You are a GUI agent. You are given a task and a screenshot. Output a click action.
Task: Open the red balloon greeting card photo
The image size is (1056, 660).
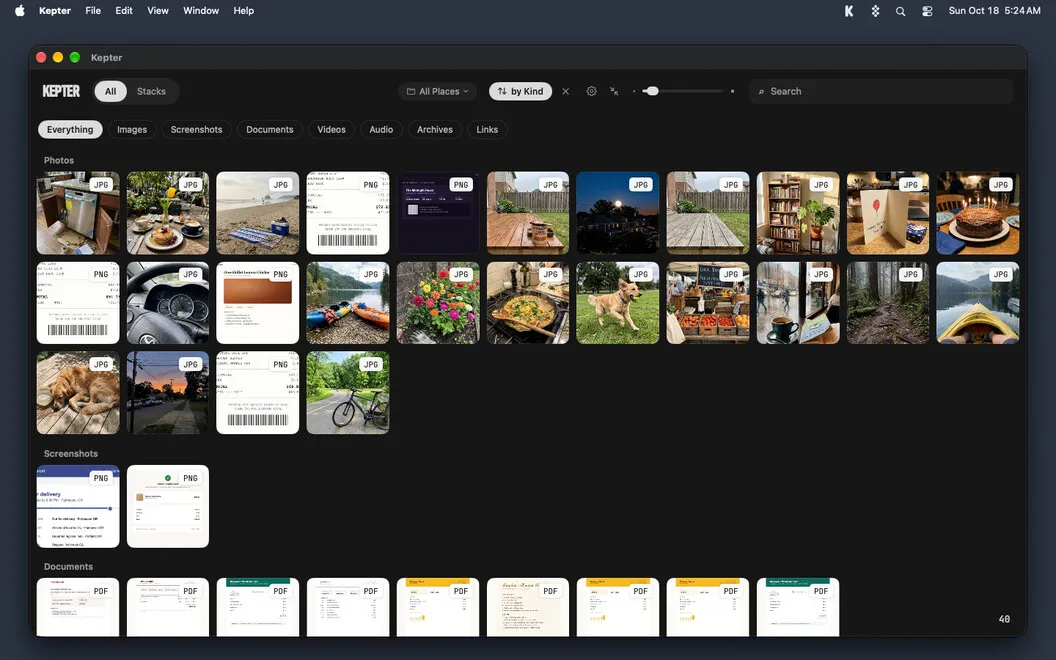[x=888, y=213]
